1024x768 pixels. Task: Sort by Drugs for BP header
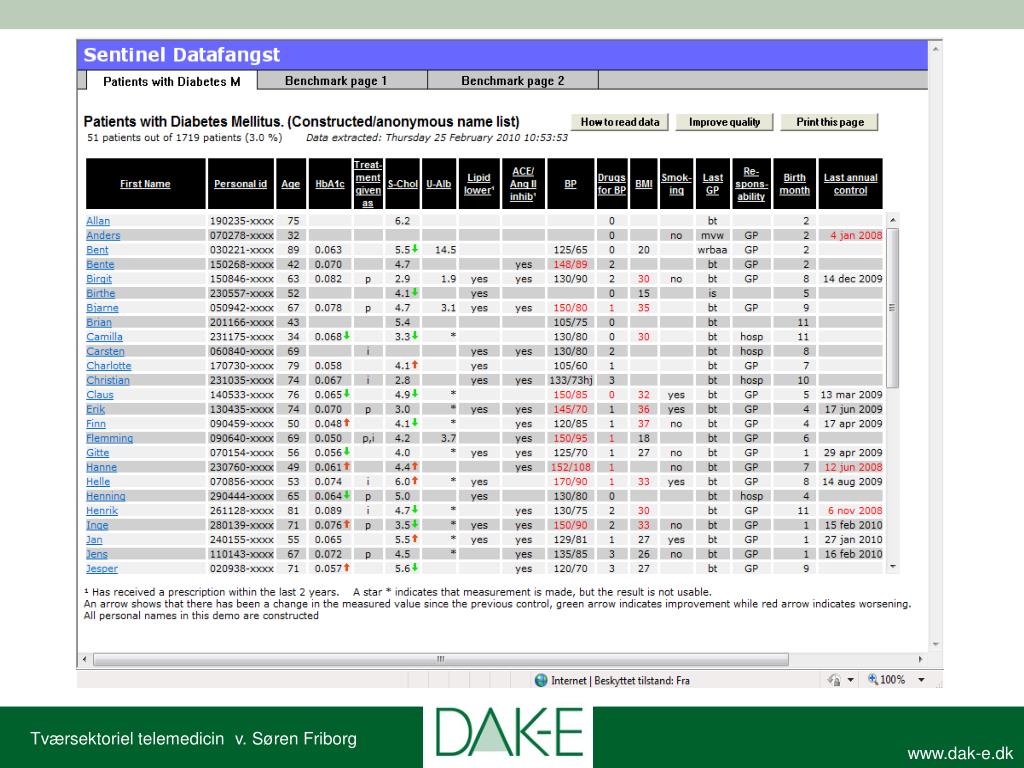click(x=611, y=184)
